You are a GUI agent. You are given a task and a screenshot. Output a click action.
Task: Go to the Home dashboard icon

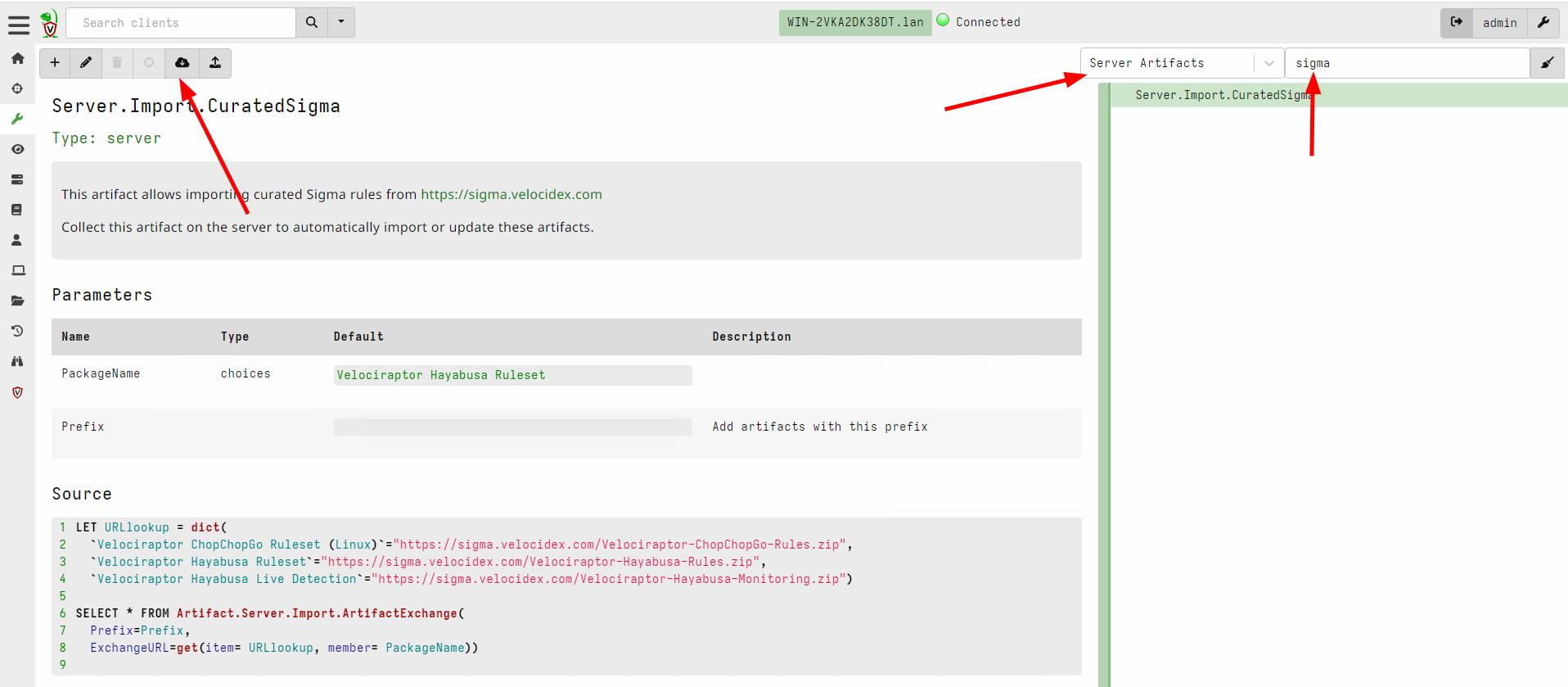(x=17, y=58)
